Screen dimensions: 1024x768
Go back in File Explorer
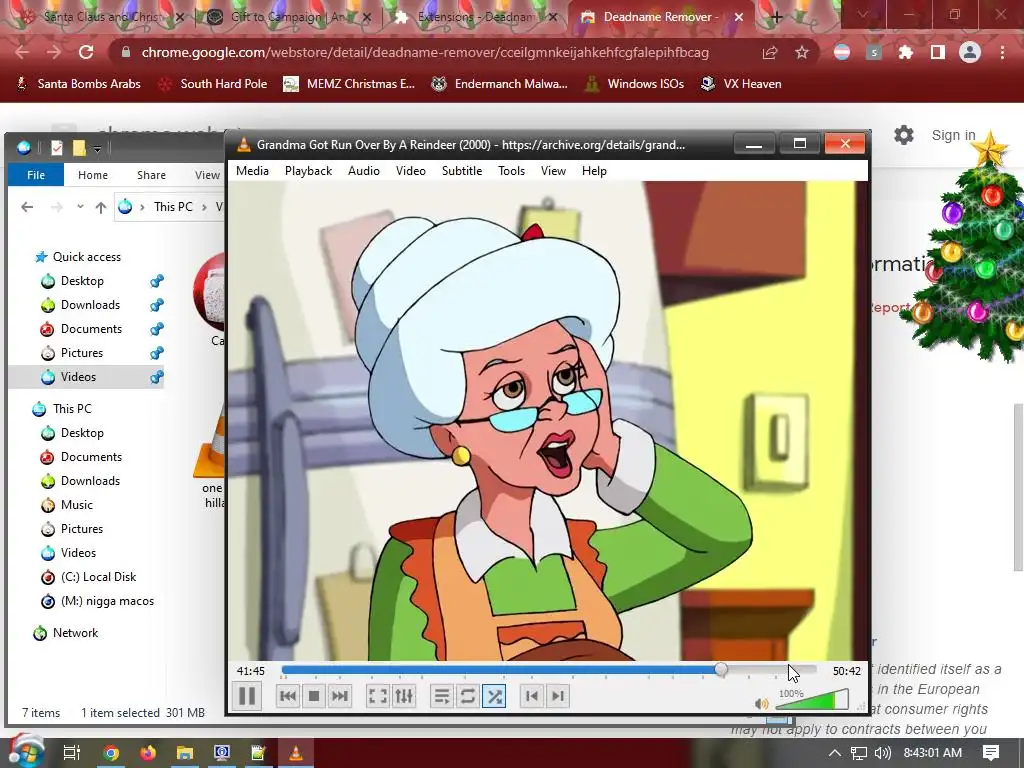click(x=27, y=207)
